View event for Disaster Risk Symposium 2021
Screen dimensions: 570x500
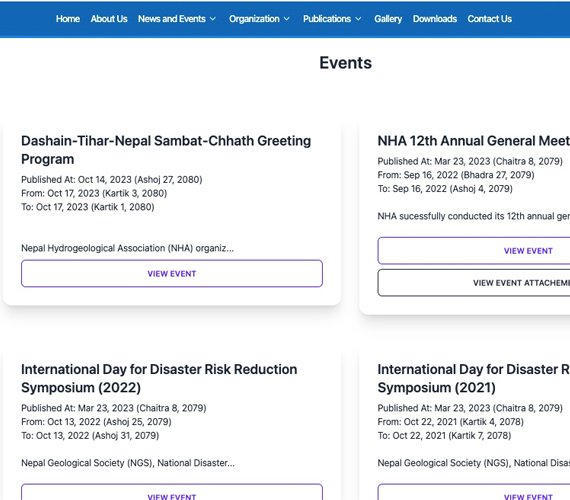click(474, 492)
